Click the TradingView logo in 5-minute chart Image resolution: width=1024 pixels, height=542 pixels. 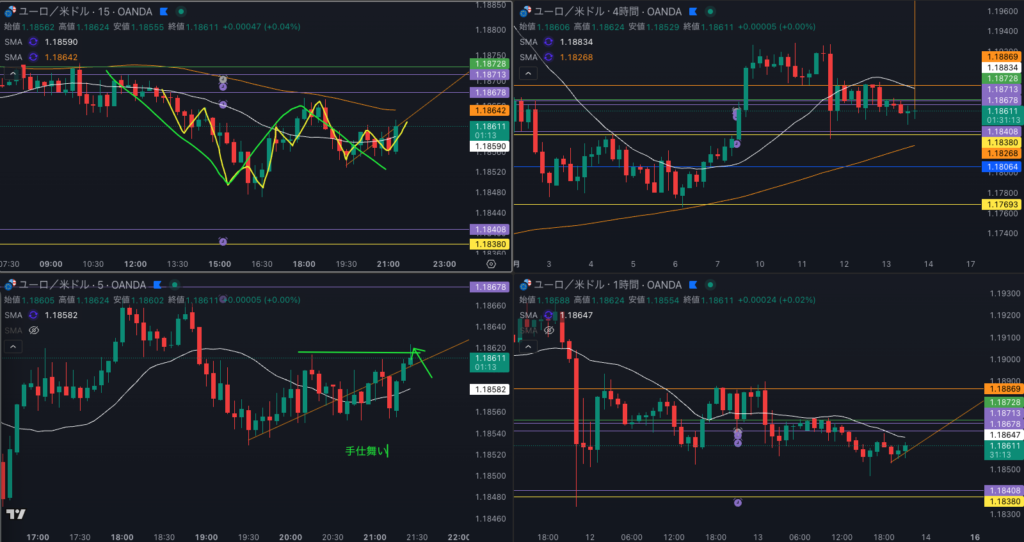click(x=15, y=514)
